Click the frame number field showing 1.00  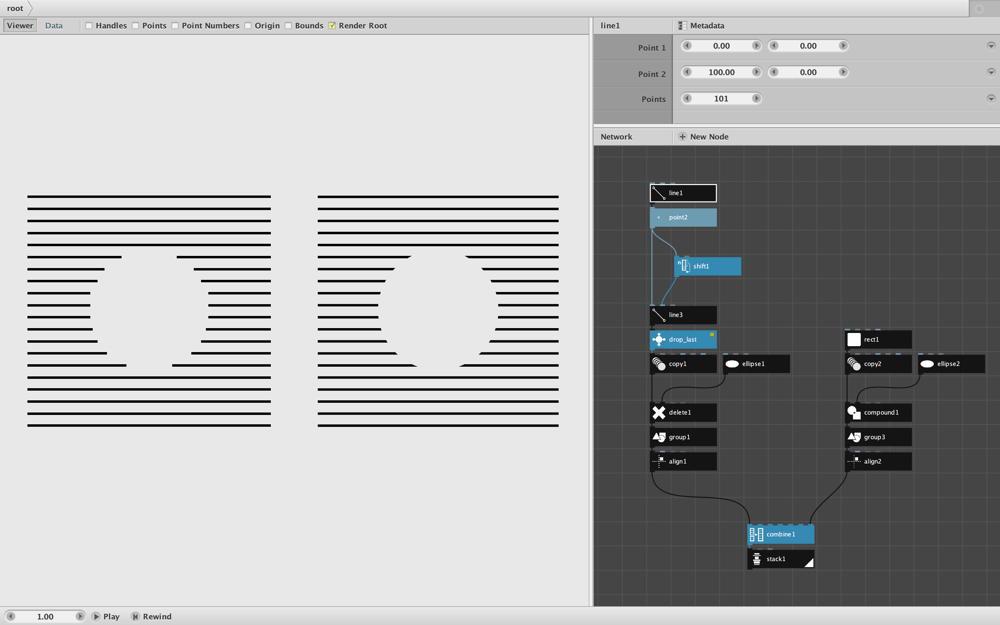point(45,617)
